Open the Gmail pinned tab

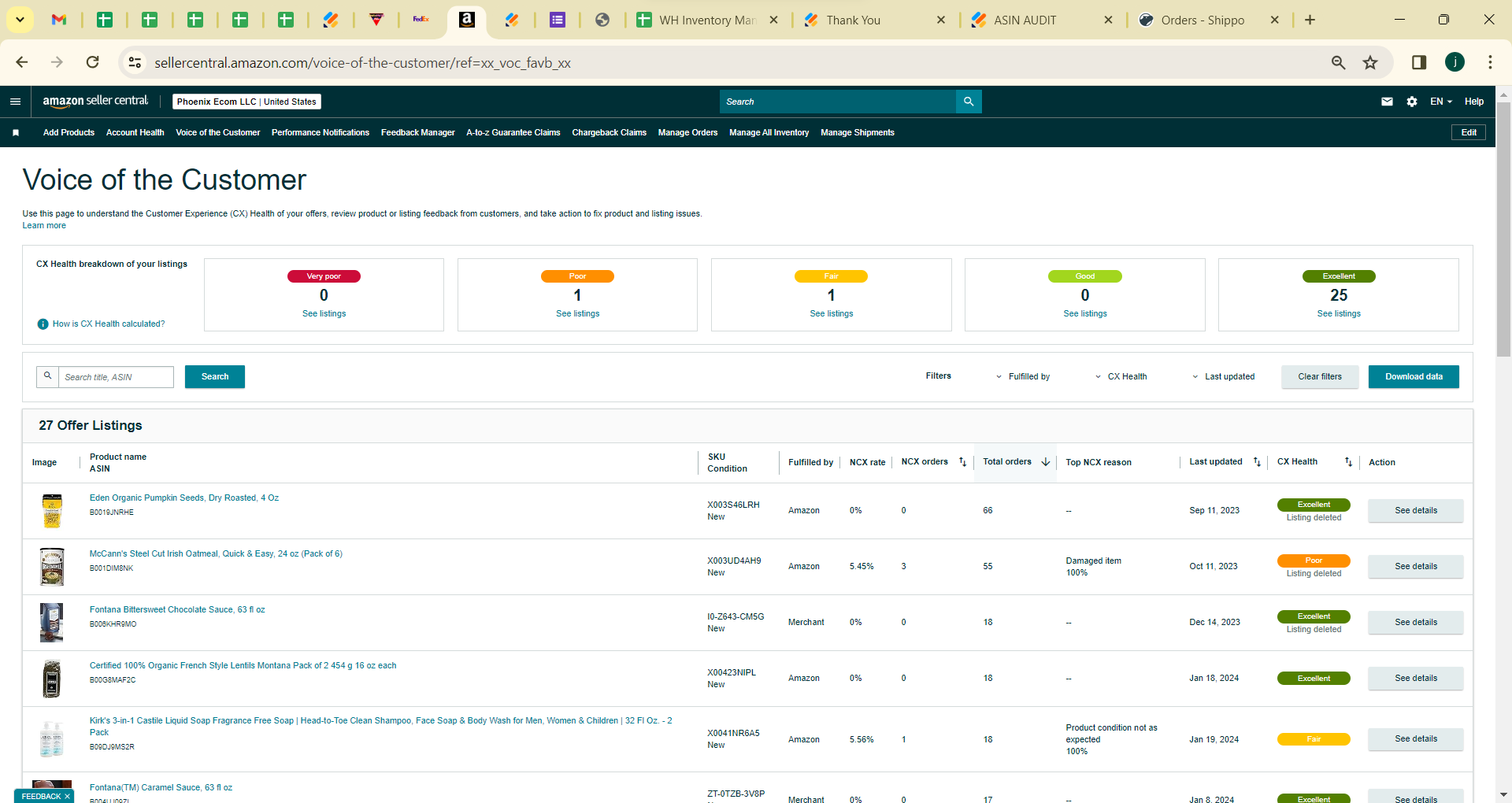(x=59, y=20)
